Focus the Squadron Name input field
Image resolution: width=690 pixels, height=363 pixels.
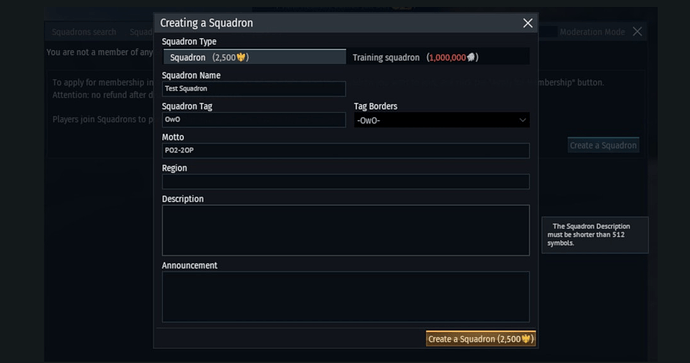[254, 89]
